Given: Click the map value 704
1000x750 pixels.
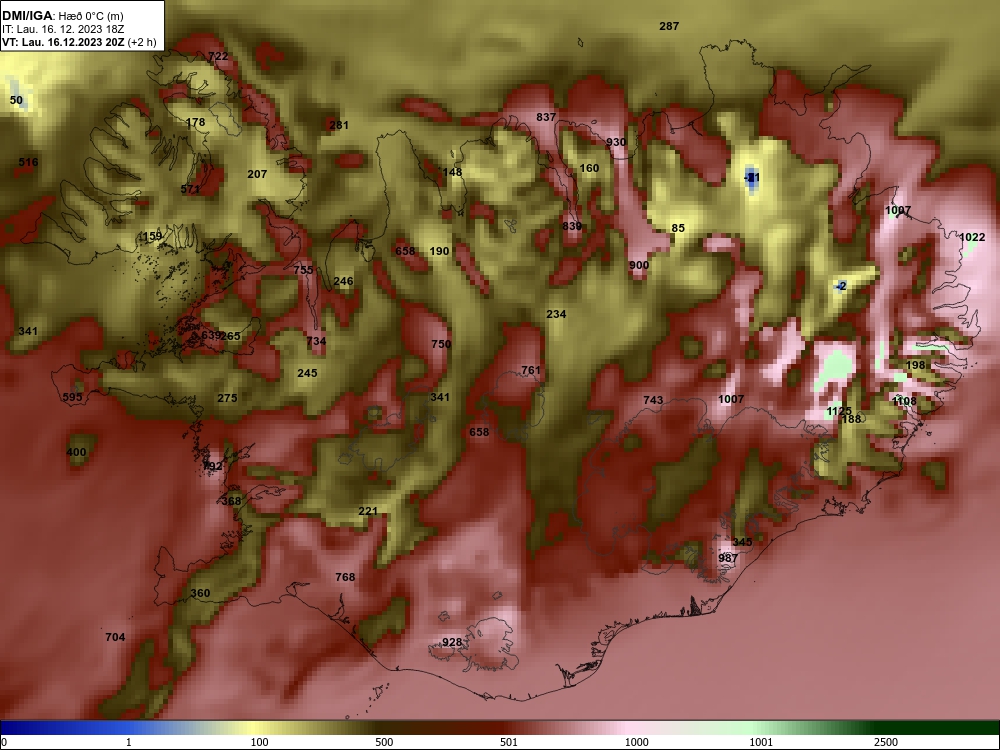Looking at the screenshot, I should [x=115, y=637].
